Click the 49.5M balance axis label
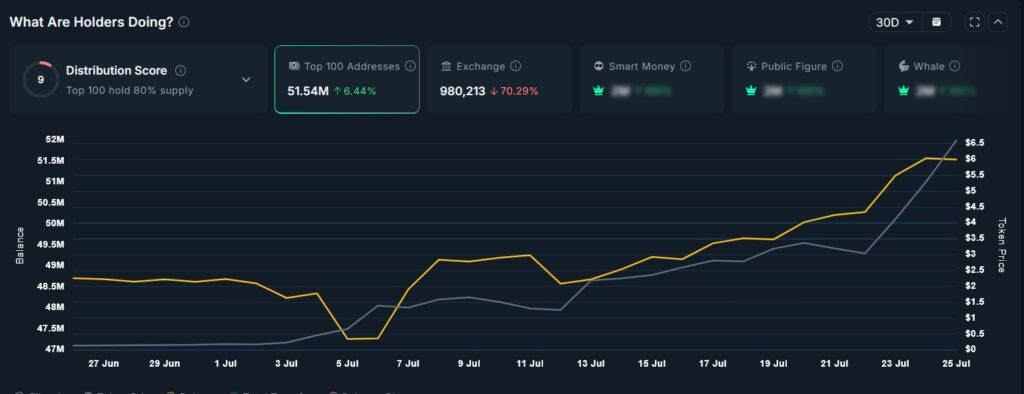Viewport: 1024px width, 394px height. pos(51,244)
